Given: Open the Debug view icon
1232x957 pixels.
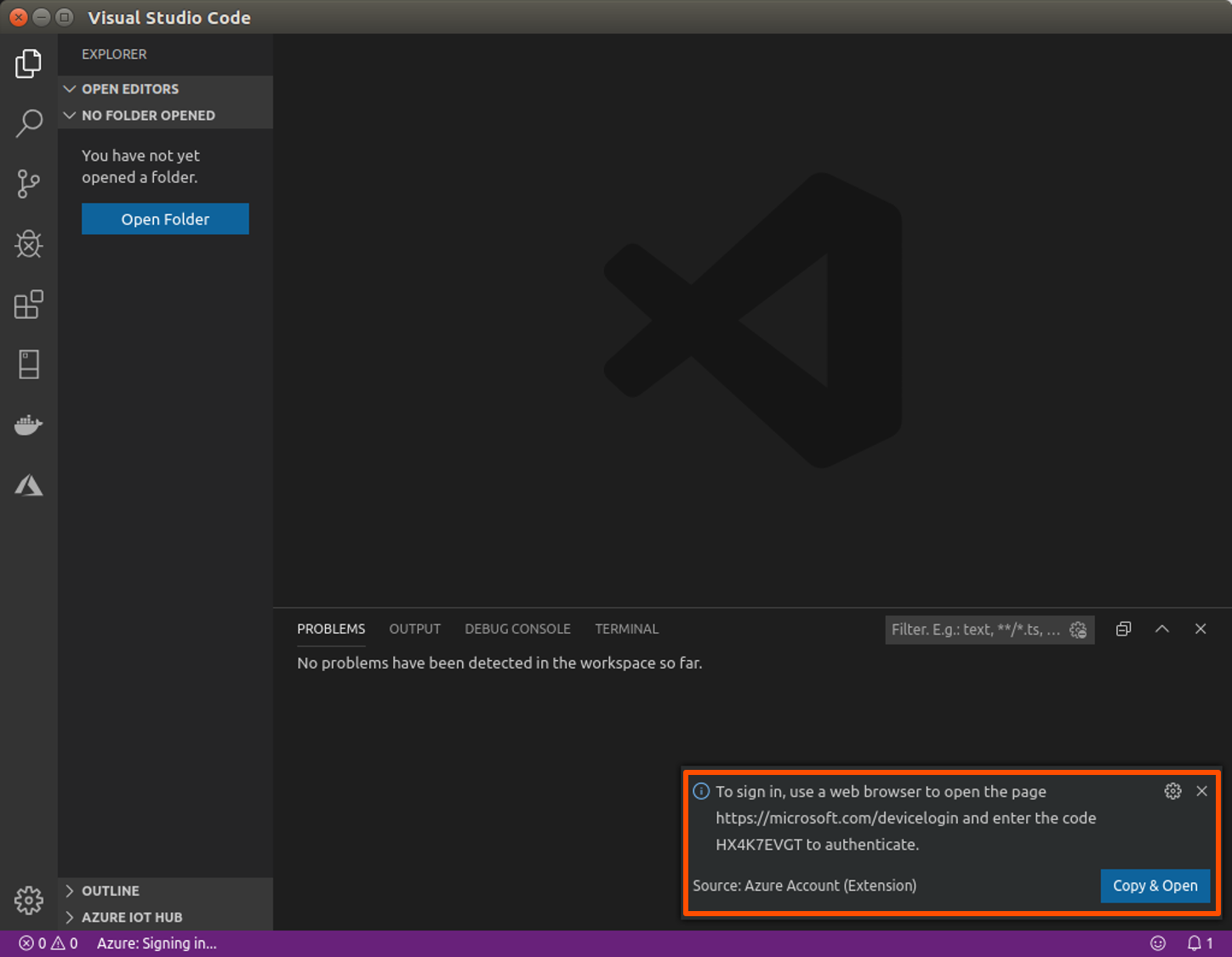Looking at the screenshot, I should click(x=29, y=244).
